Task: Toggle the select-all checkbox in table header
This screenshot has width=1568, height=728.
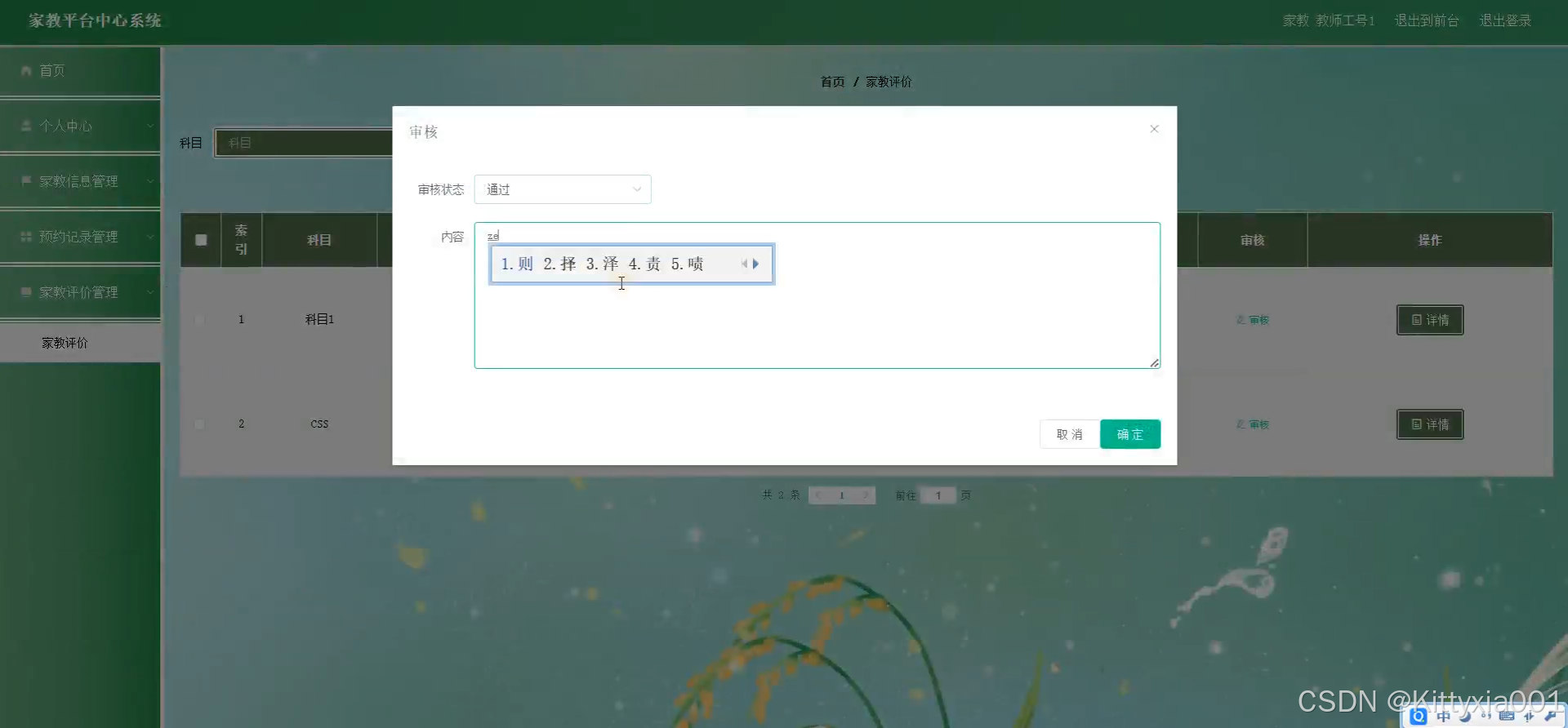Action: (x=201, y=240)
